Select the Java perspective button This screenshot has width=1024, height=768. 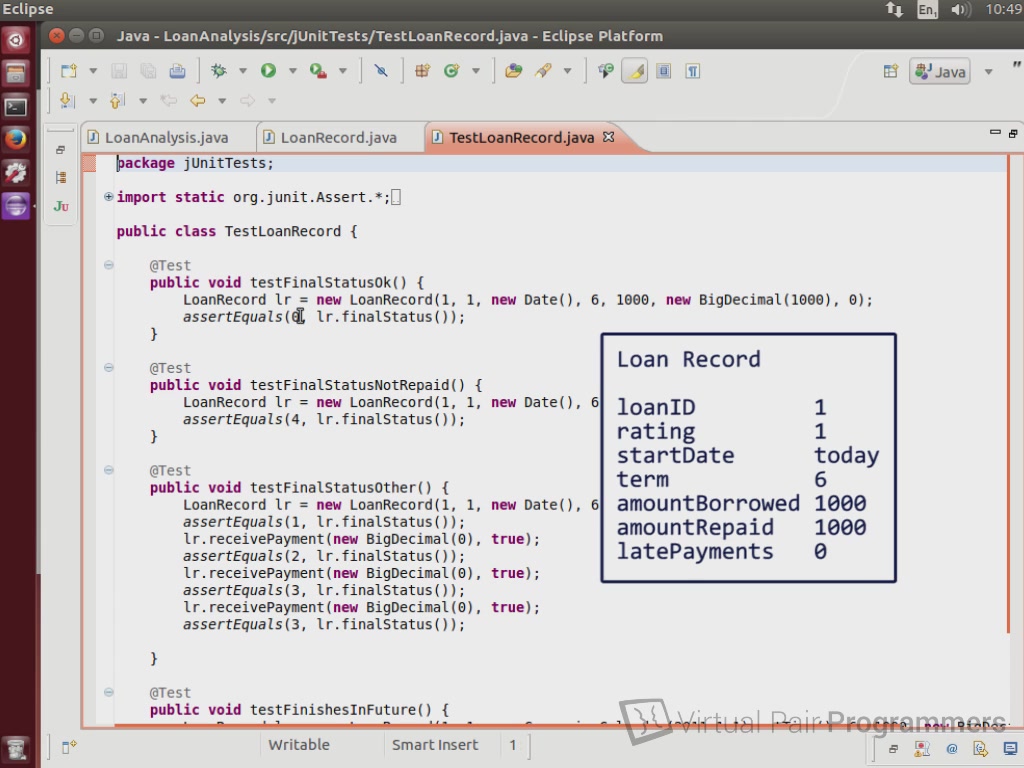[940, 72]
